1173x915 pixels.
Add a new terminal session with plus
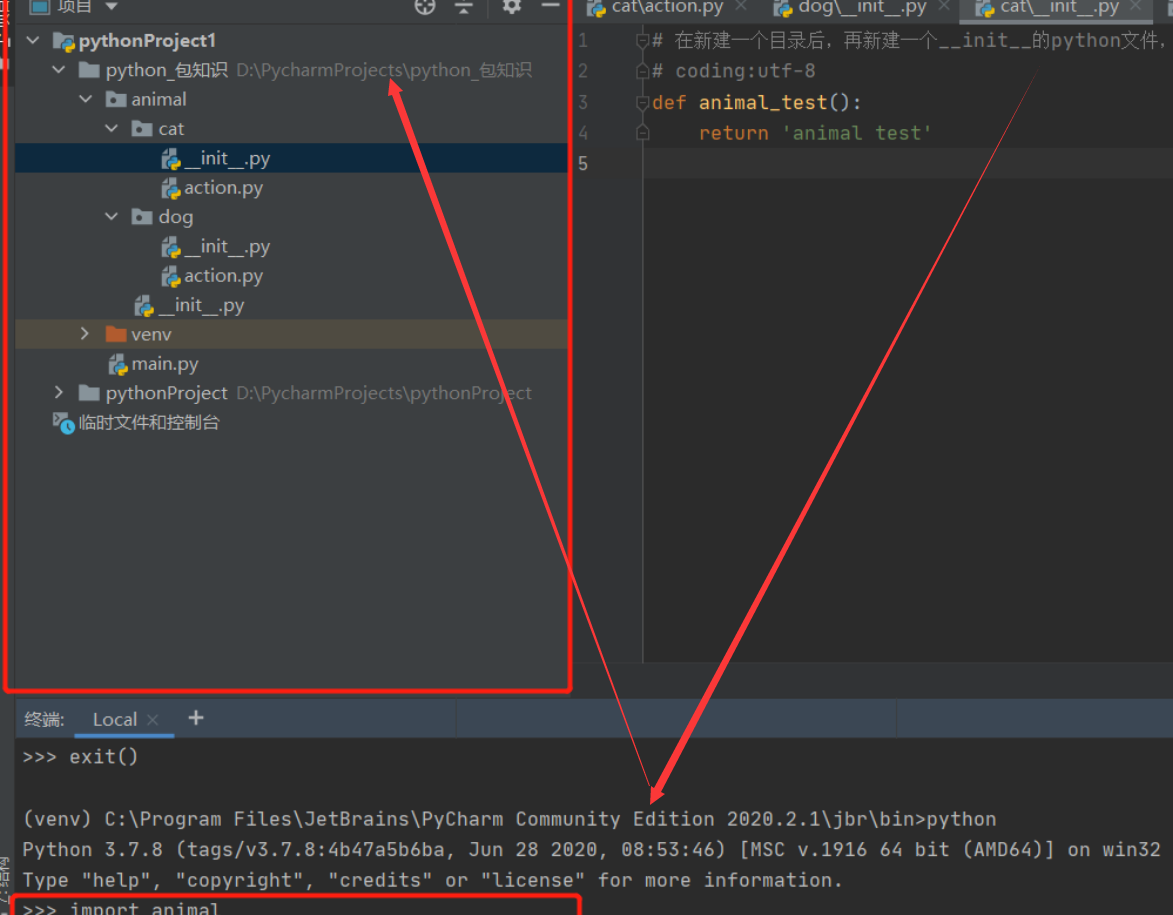pos(196,718)
